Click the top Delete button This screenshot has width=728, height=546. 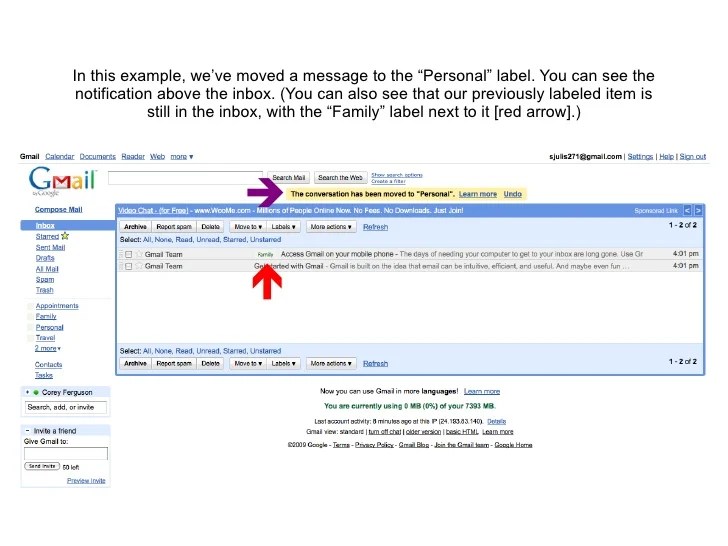click(210, 227)
